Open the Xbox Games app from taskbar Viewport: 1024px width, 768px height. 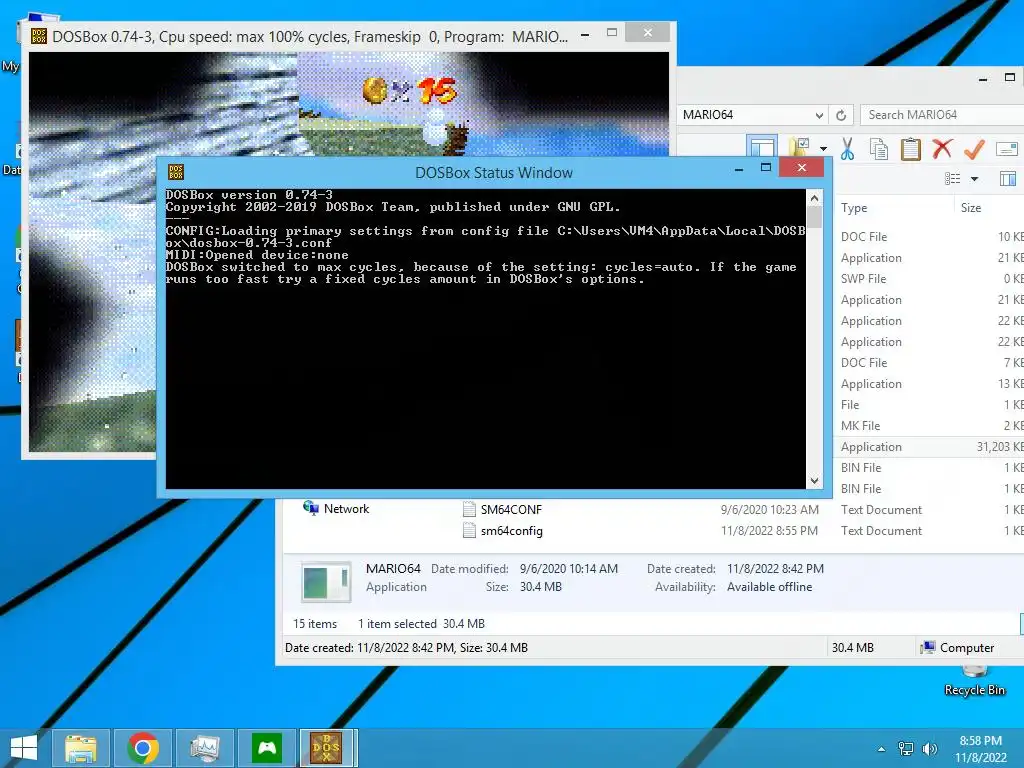[267, 748]
